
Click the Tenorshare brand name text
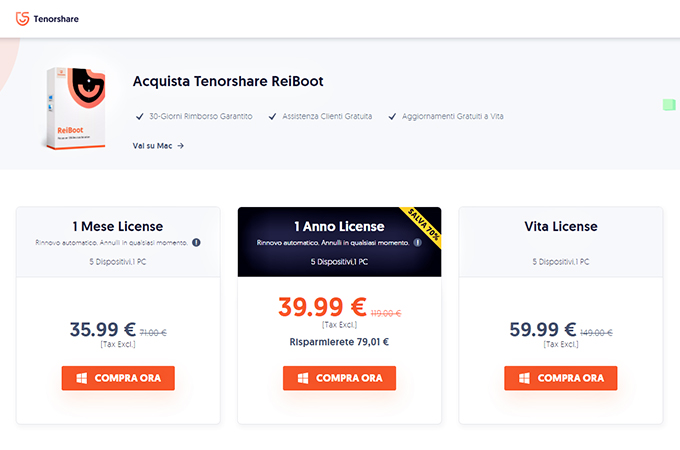click(x=56, y=19)
